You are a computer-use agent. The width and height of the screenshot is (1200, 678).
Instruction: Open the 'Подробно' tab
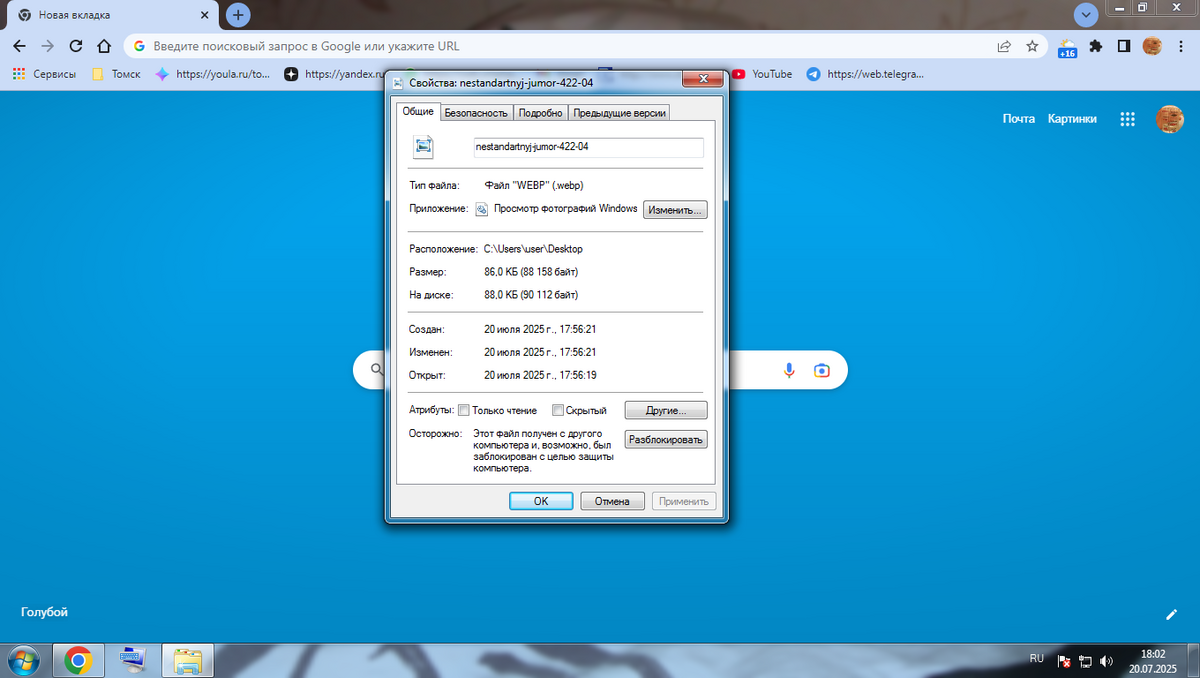tap(541, 113)
